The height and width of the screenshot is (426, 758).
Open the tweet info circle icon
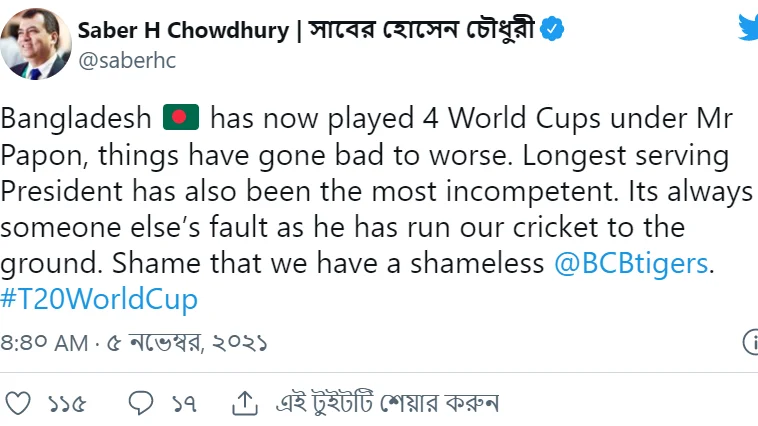click(751, 342)
